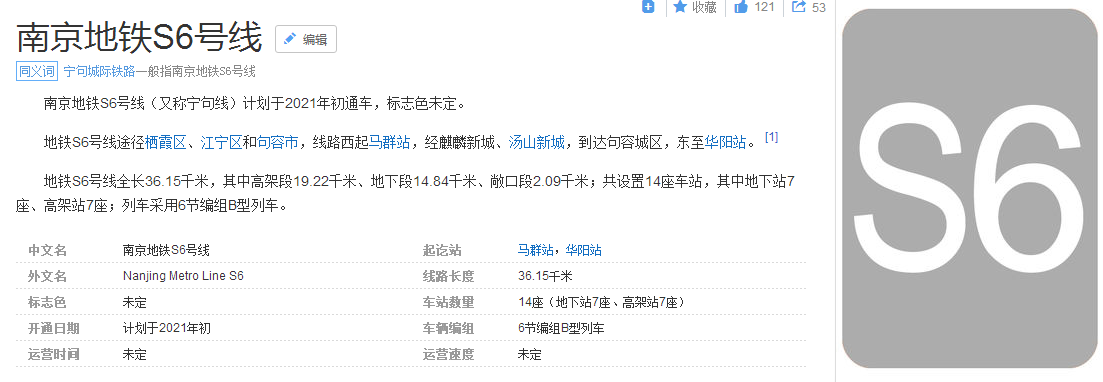Click the 编辑 edit button
This screenshot has width=1103, height=382.
coord(305,39)
